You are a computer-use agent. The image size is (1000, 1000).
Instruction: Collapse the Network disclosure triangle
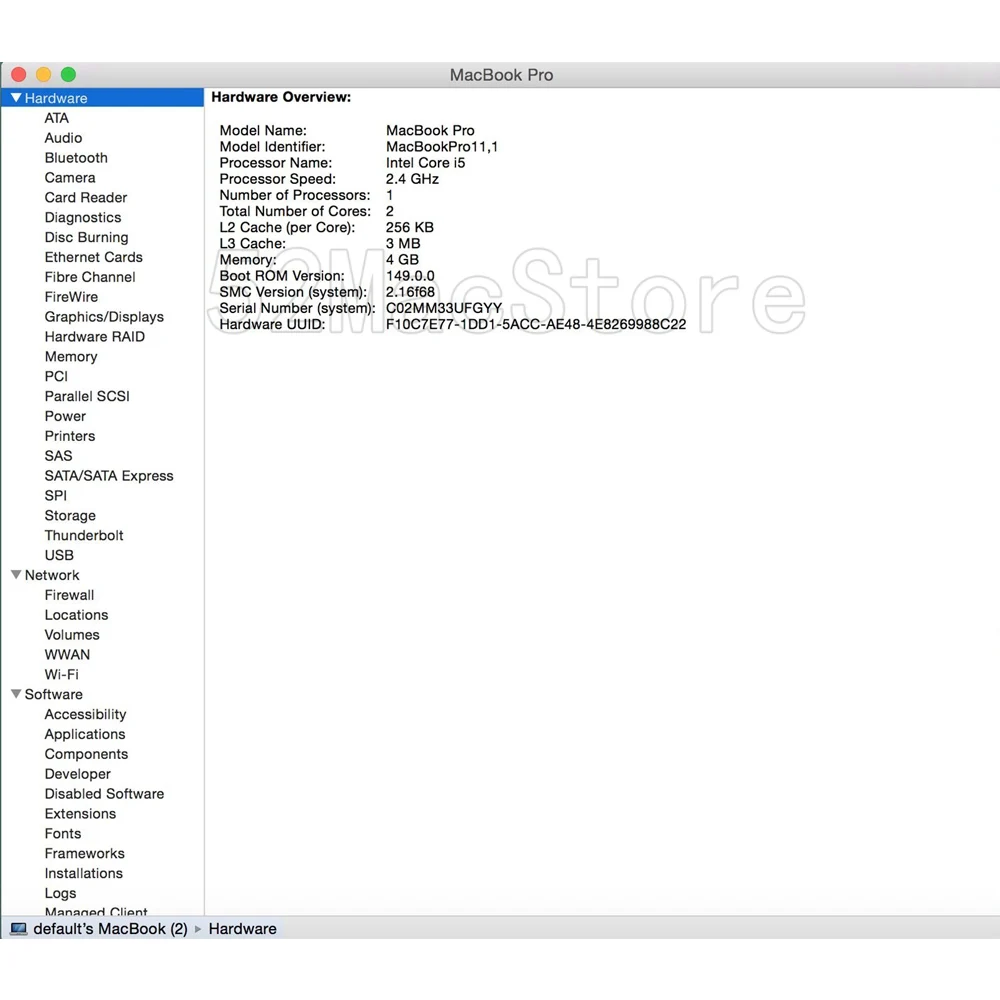(17, 575)
